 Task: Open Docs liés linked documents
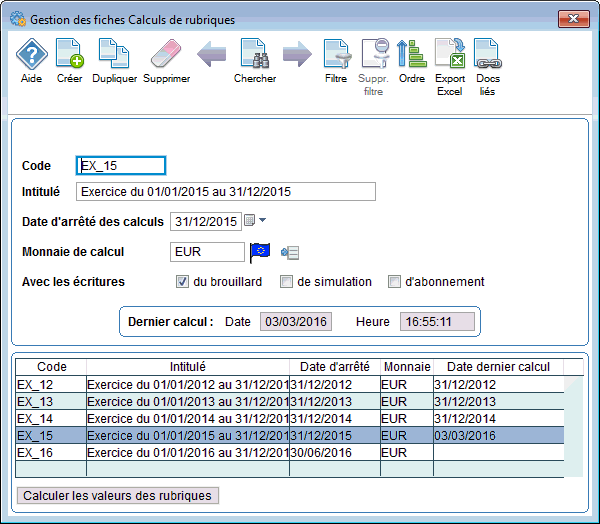pos(487,60)
